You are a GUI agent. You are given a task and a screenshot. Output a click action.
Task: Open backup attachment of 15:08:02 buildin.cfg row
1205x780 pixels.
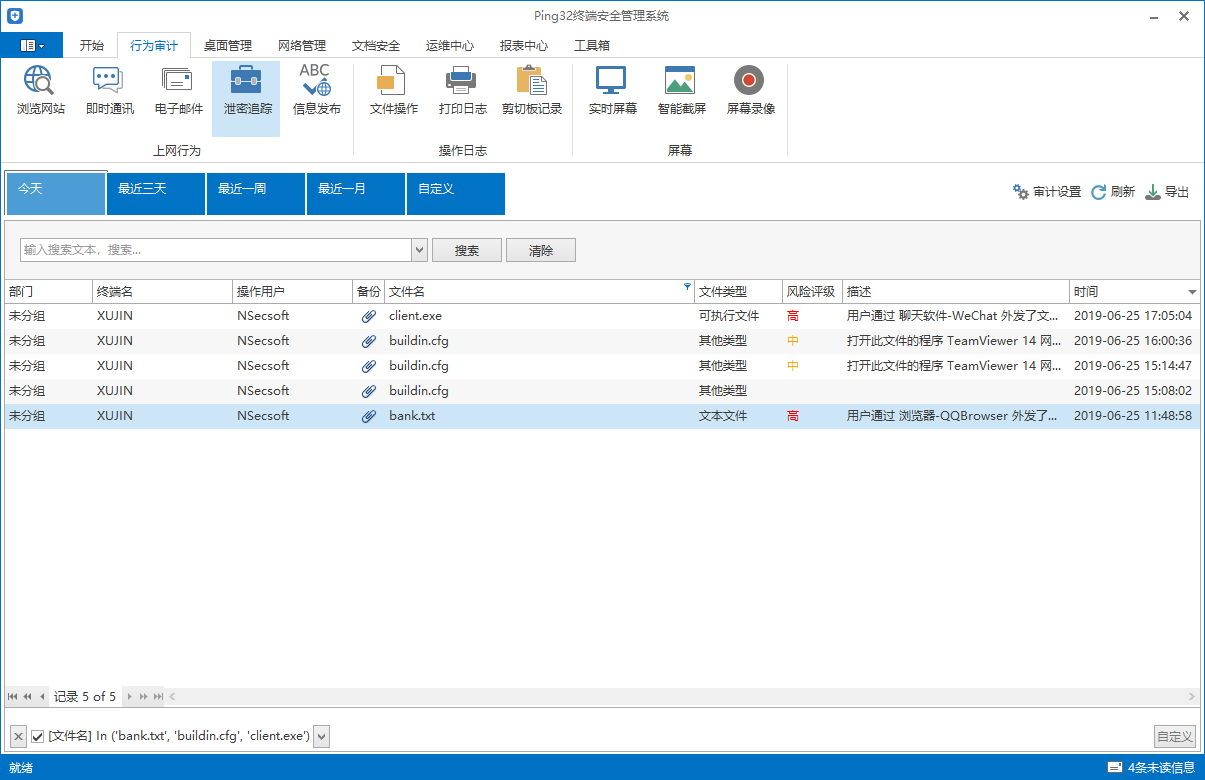point(369,391)
